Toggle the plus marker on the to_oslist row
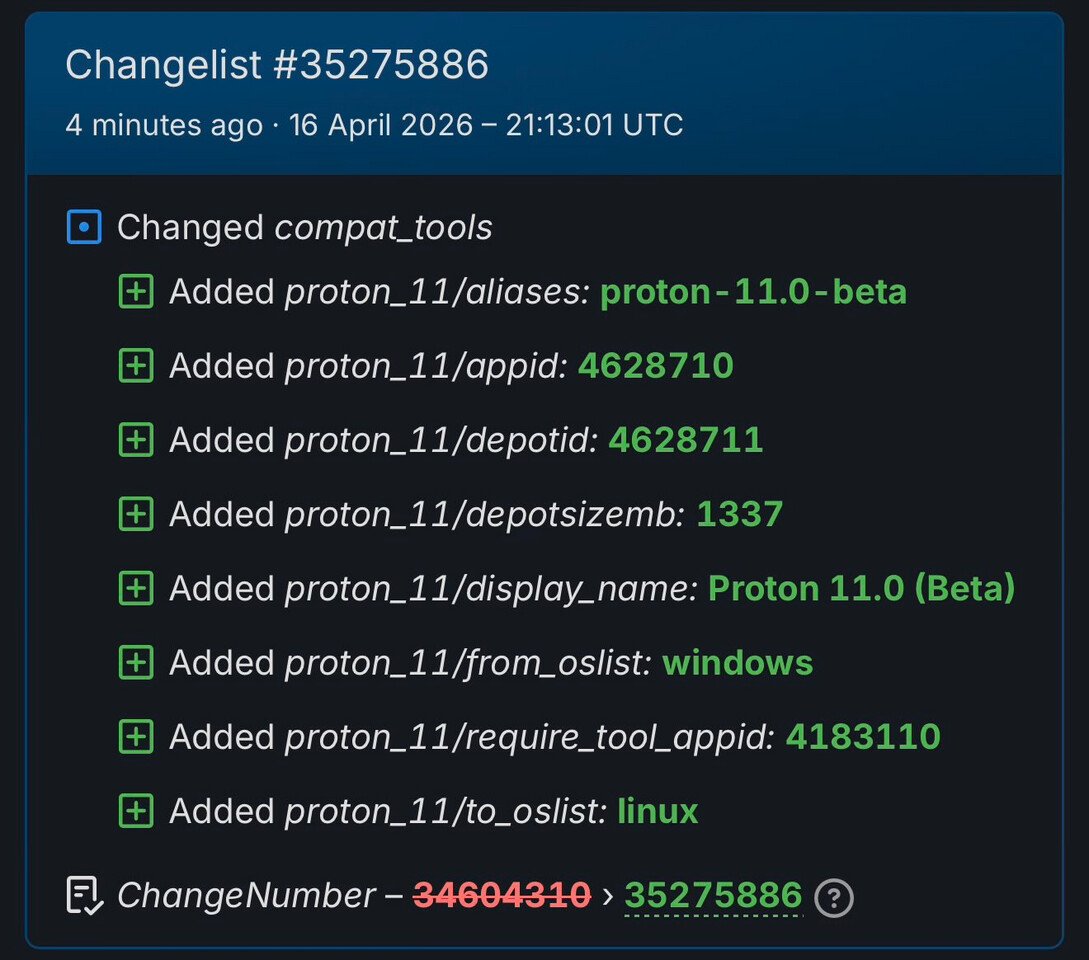 point(135,811)
